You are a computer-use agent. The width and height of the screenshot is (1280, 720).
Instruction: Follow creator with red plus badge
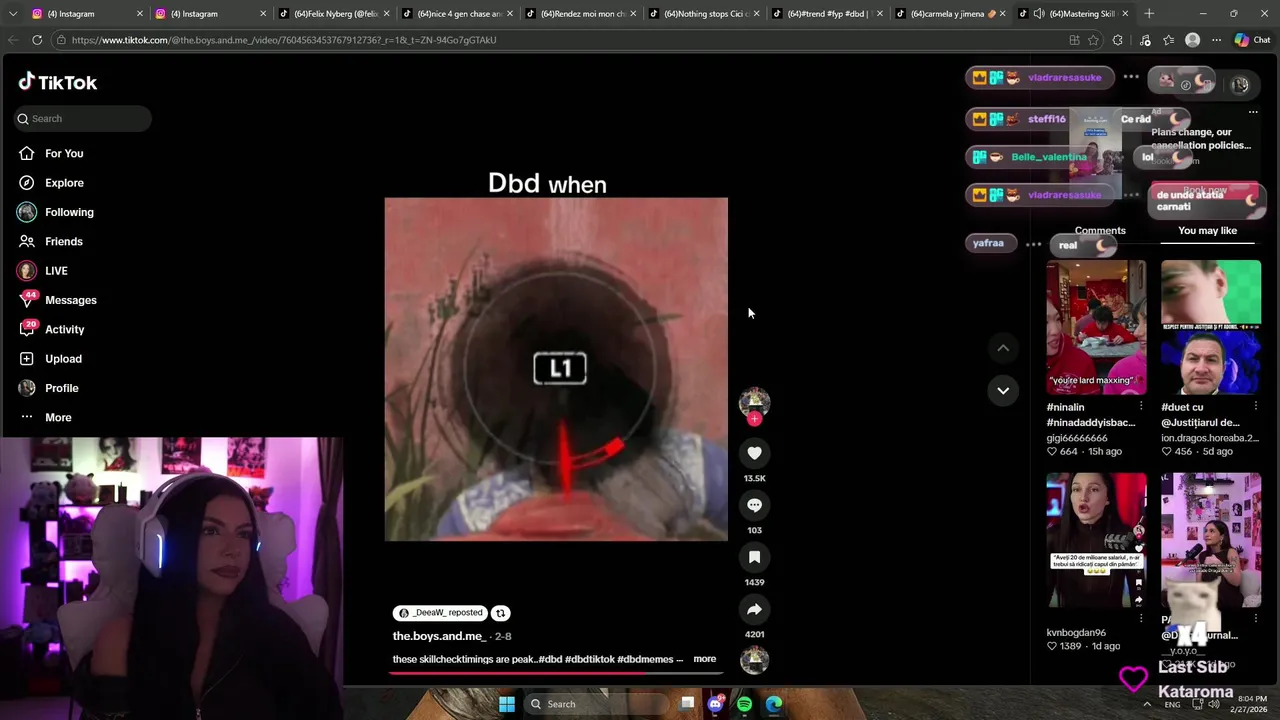[754, 419]
